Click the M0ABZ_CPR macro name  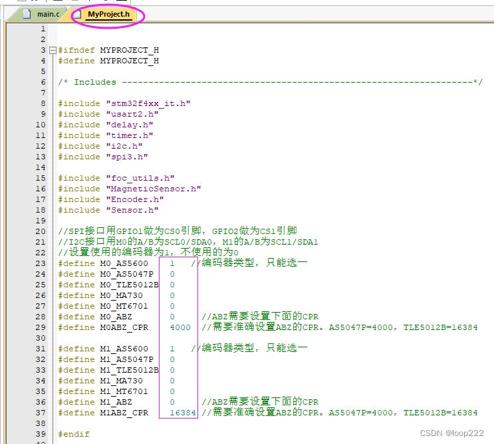124,327
